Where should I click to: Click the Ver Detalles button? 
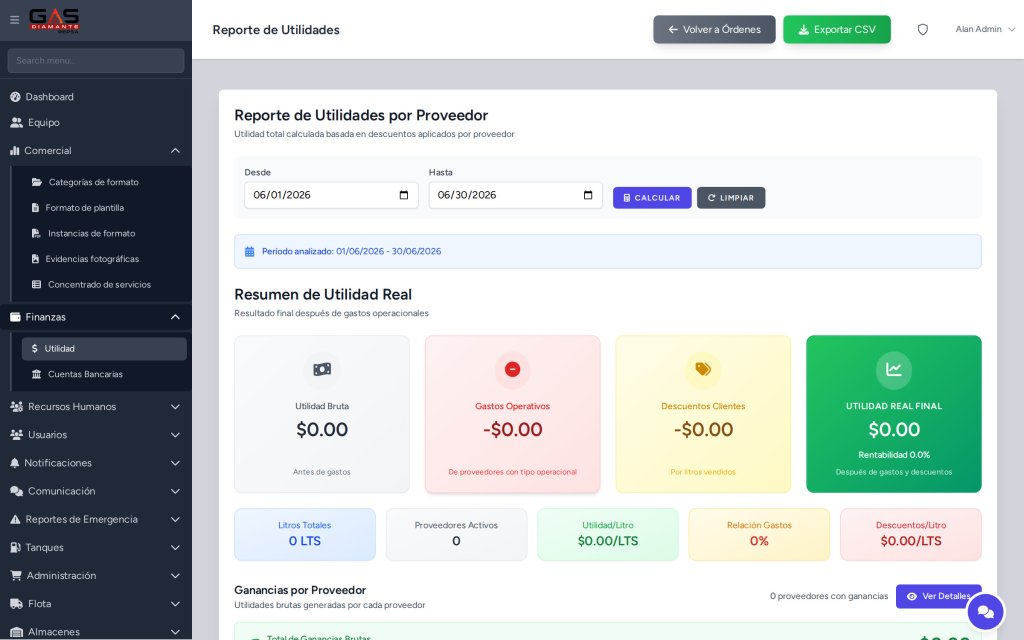point(938,596)
